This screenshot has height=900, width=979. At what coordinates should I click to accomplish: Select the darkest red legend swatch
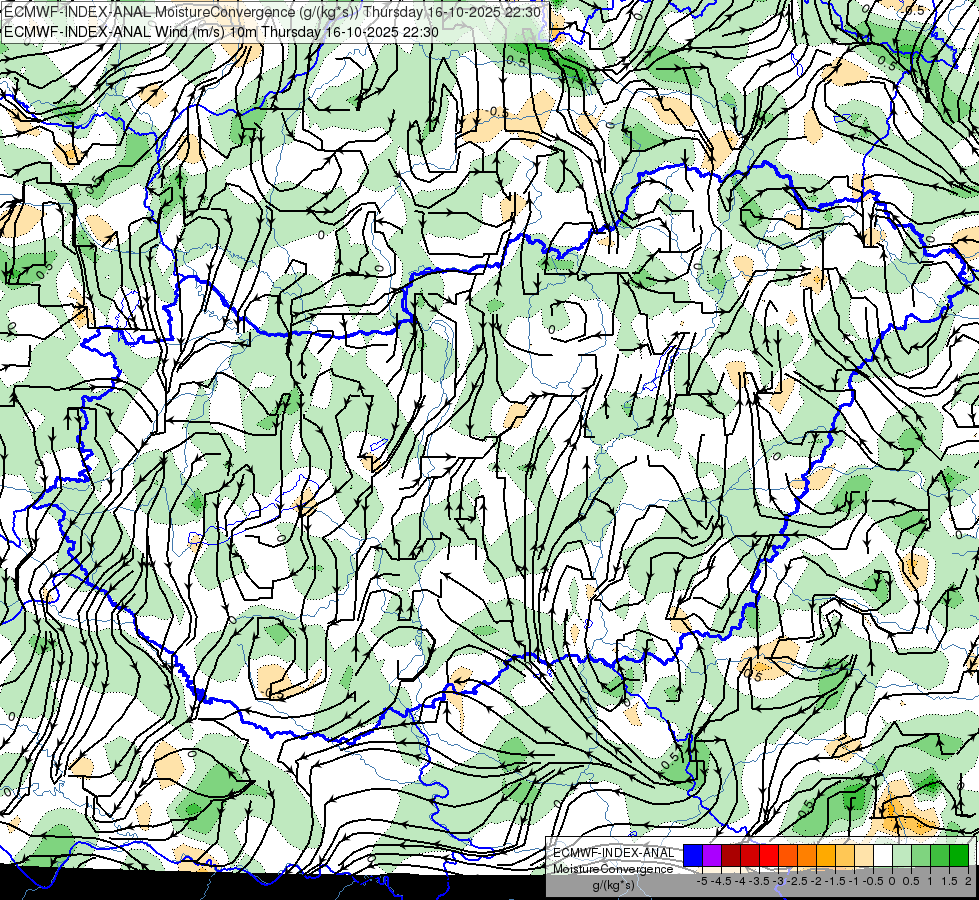click(x=731, y=855)
